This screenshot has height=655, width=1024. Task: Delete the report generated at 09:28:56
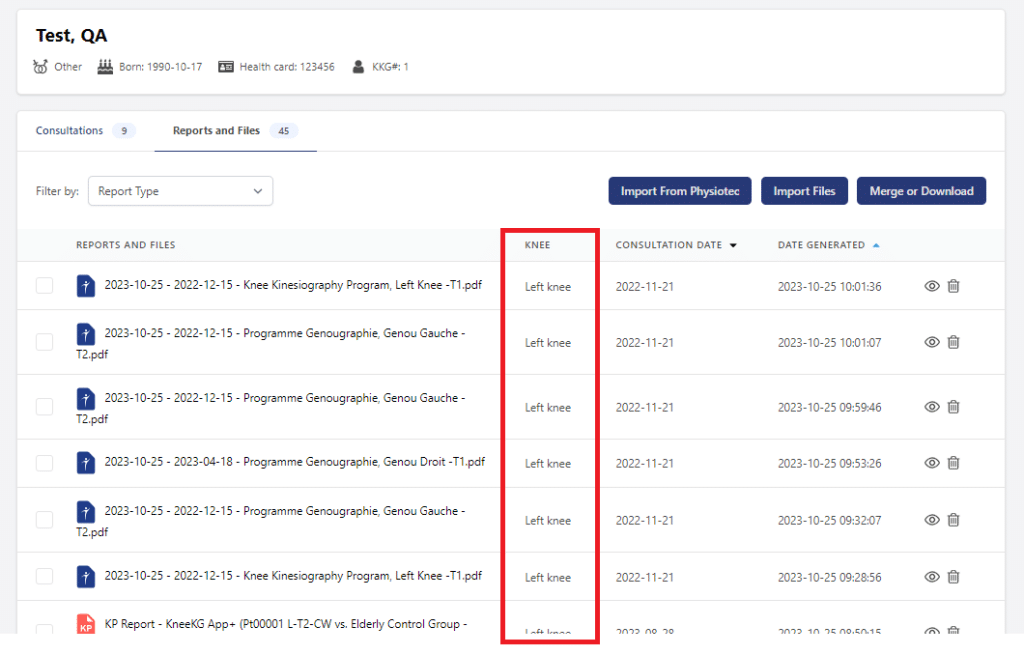953,577
